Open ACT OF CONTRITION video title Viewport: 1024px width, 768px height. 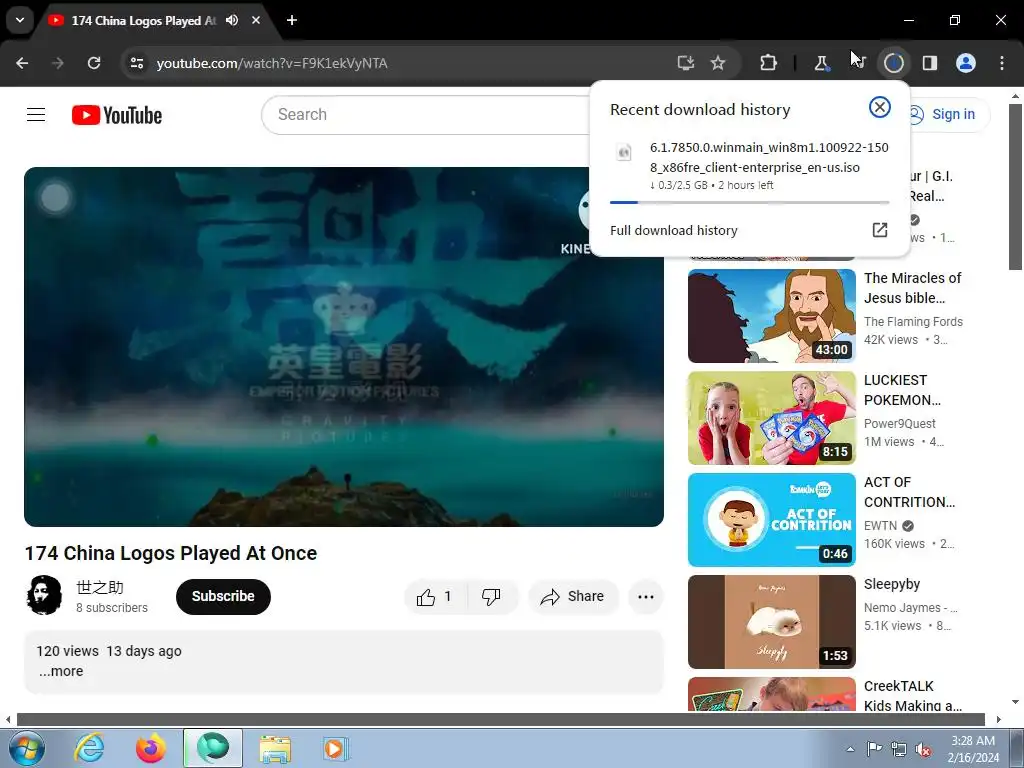click(909, 492)
